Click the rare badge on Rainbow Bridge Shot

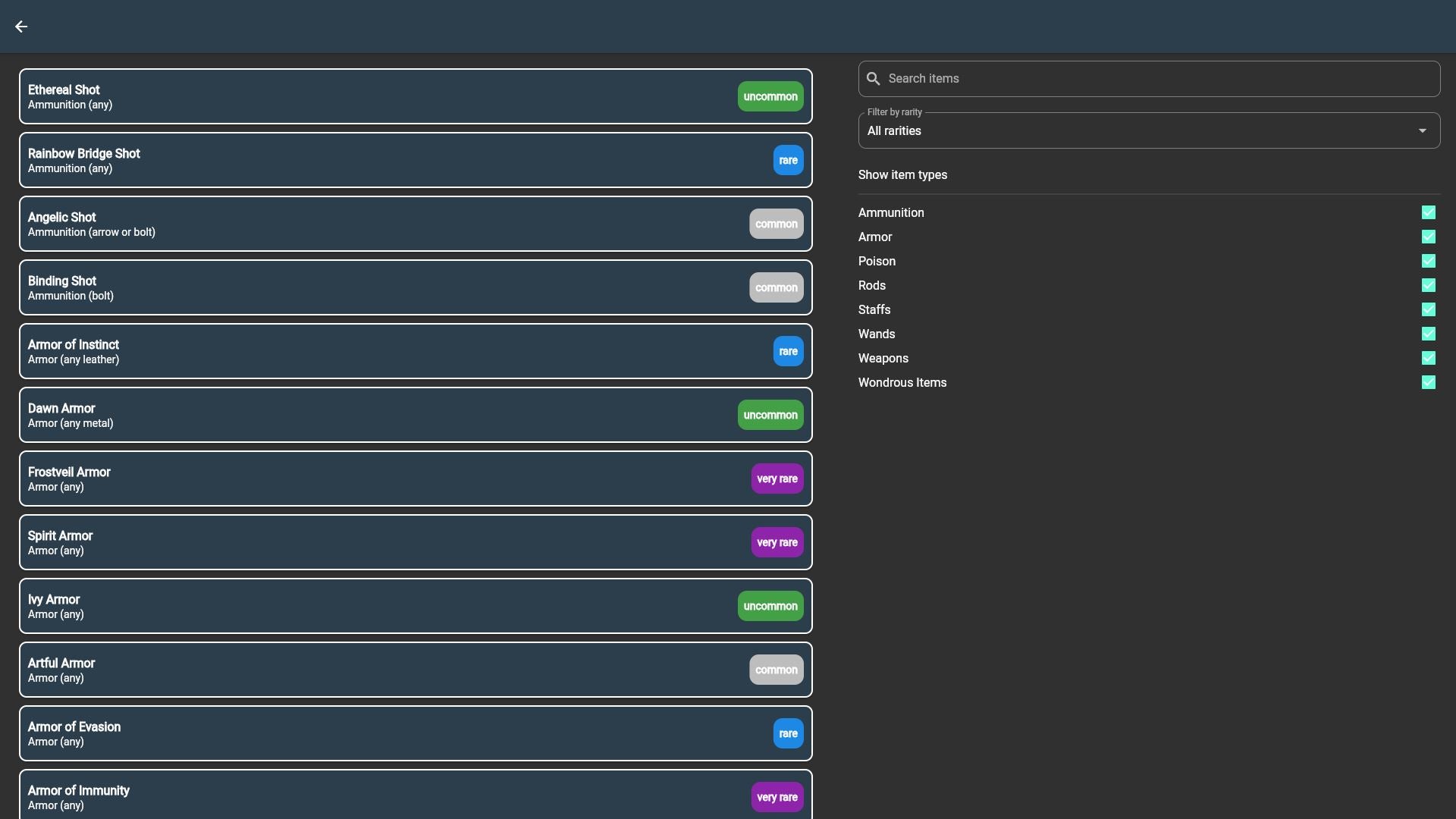tap(788, 160)
